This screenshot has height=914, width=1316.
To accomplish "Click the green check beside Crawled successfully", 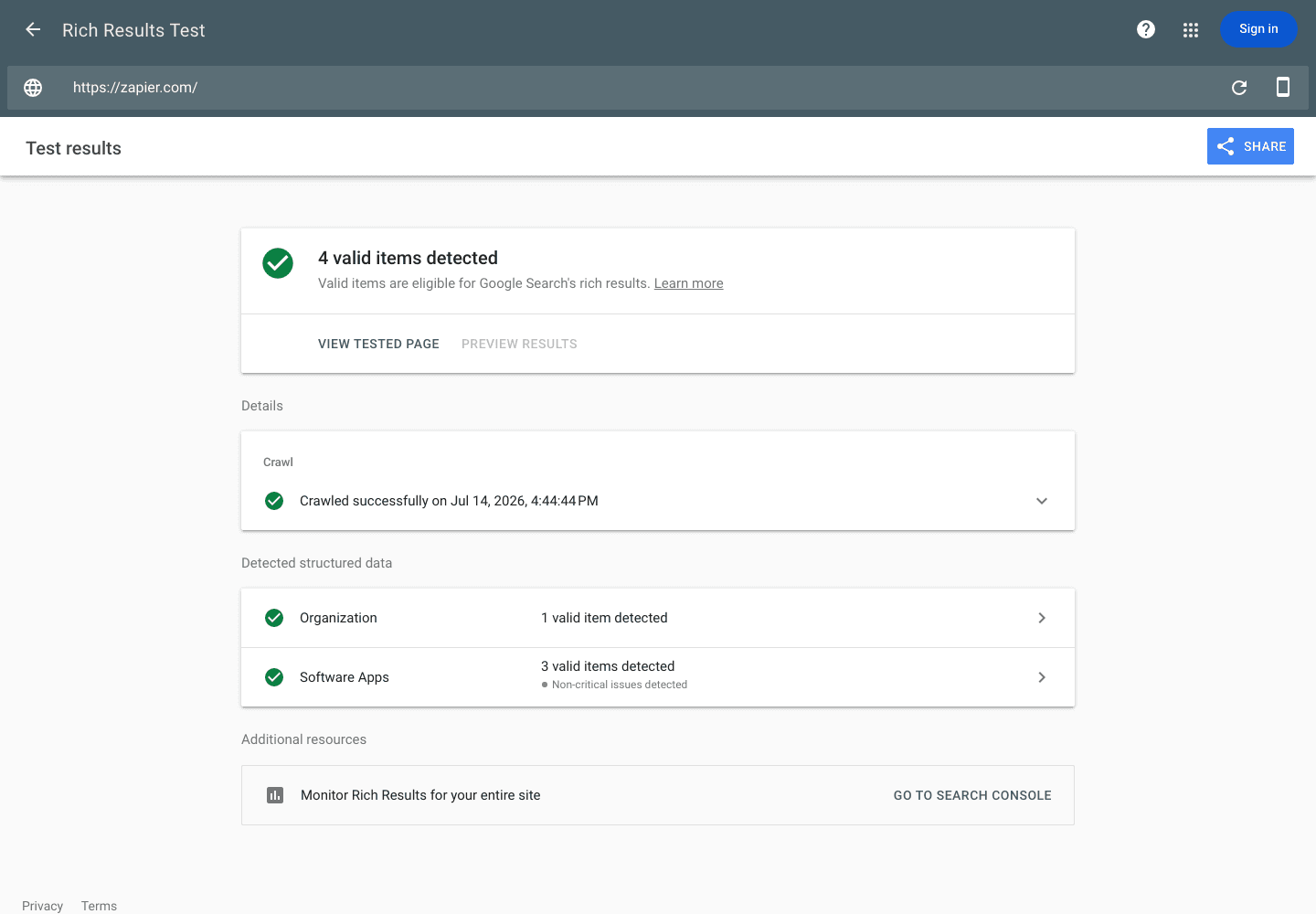I will tap(274, 501).
